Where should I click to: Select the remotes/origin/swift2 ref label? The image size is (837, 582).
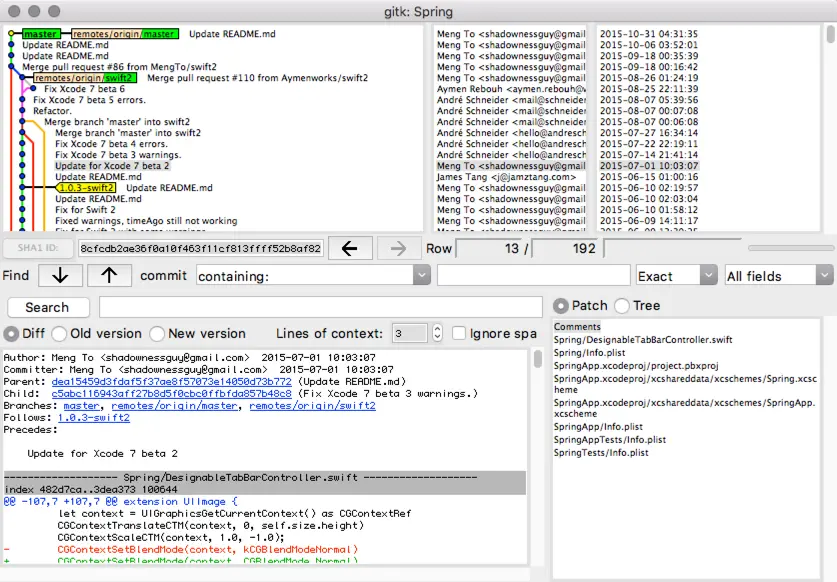click(x=85, y=78)
